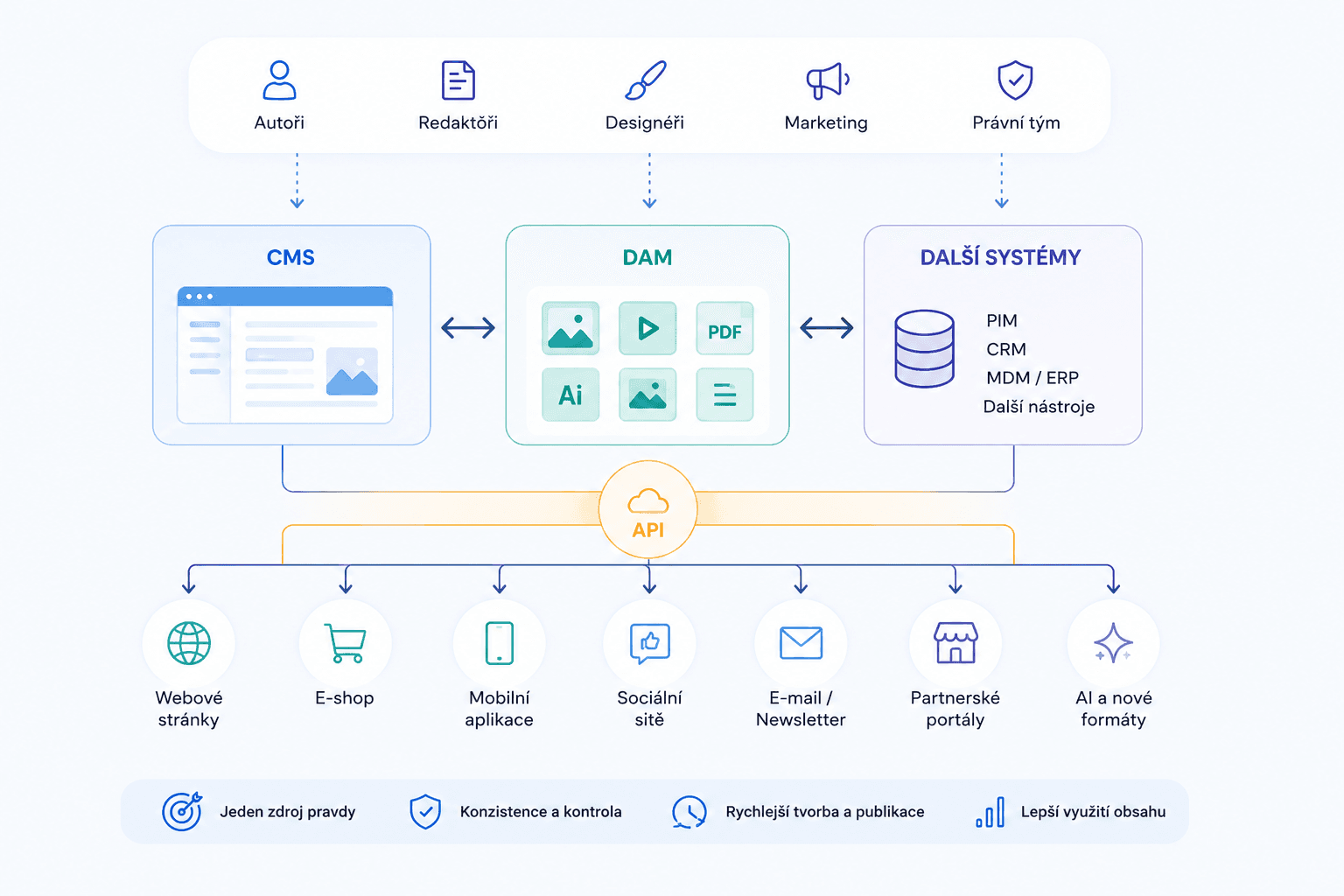Click the Autoři person icon
This screenshot has height=896, width=1344.
tap(279, 80)
